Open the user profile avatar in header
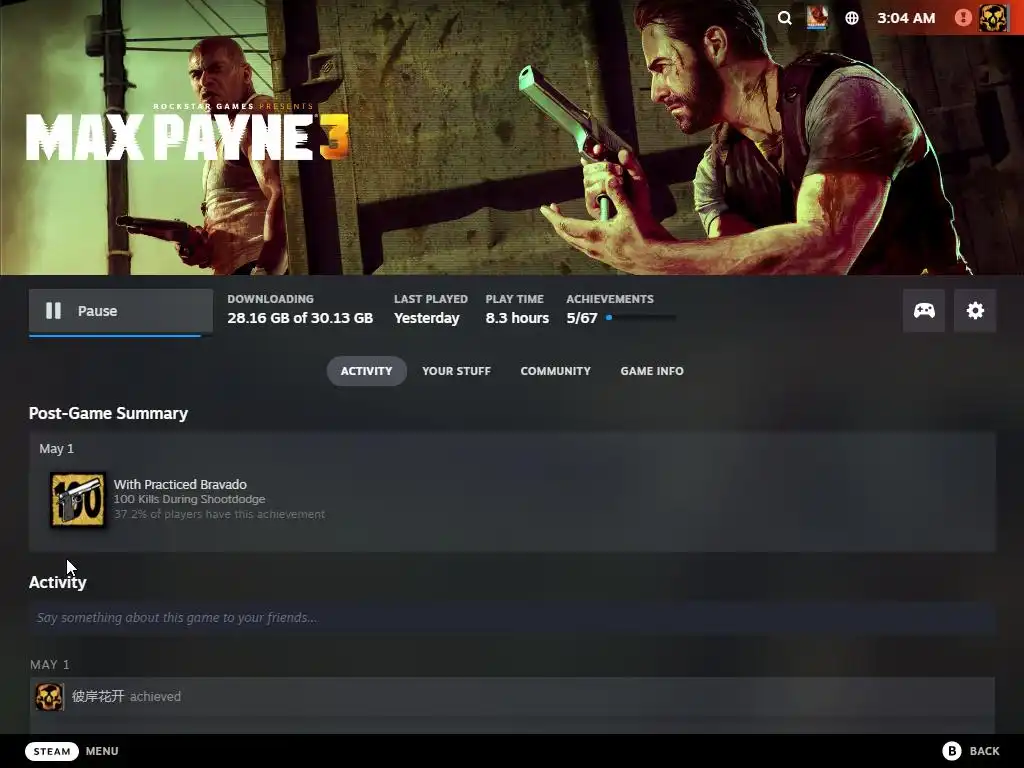 993,18
